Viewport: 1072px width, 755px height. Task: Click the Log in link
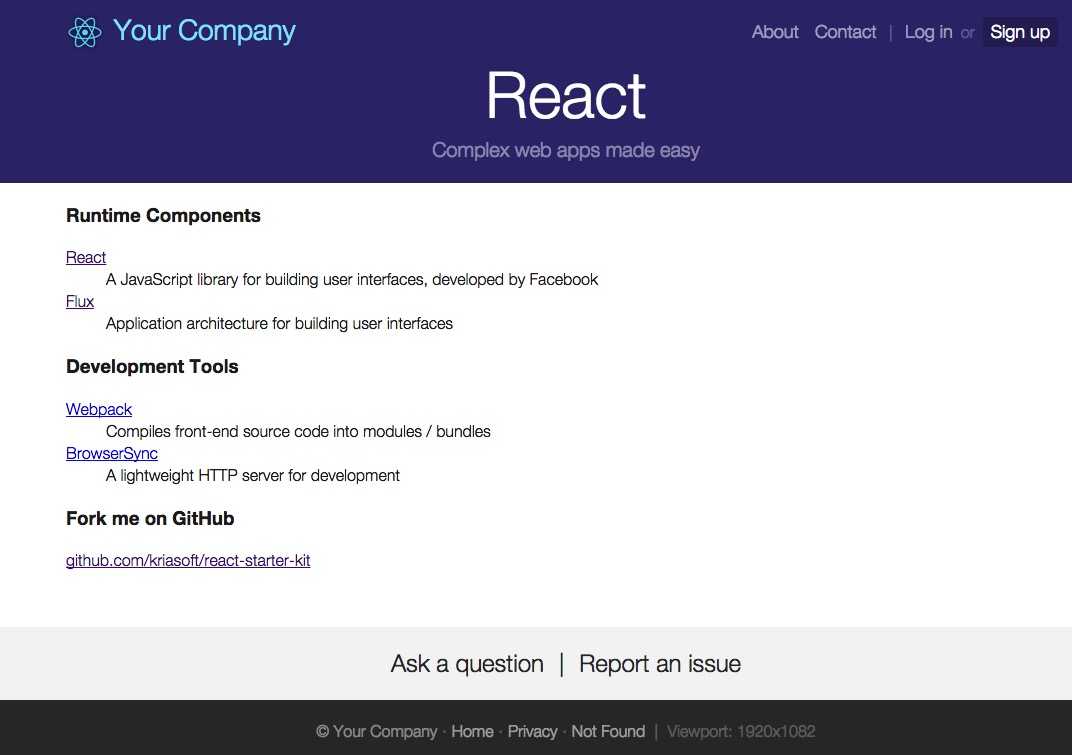pyautogui.click(x=928, y=32)
